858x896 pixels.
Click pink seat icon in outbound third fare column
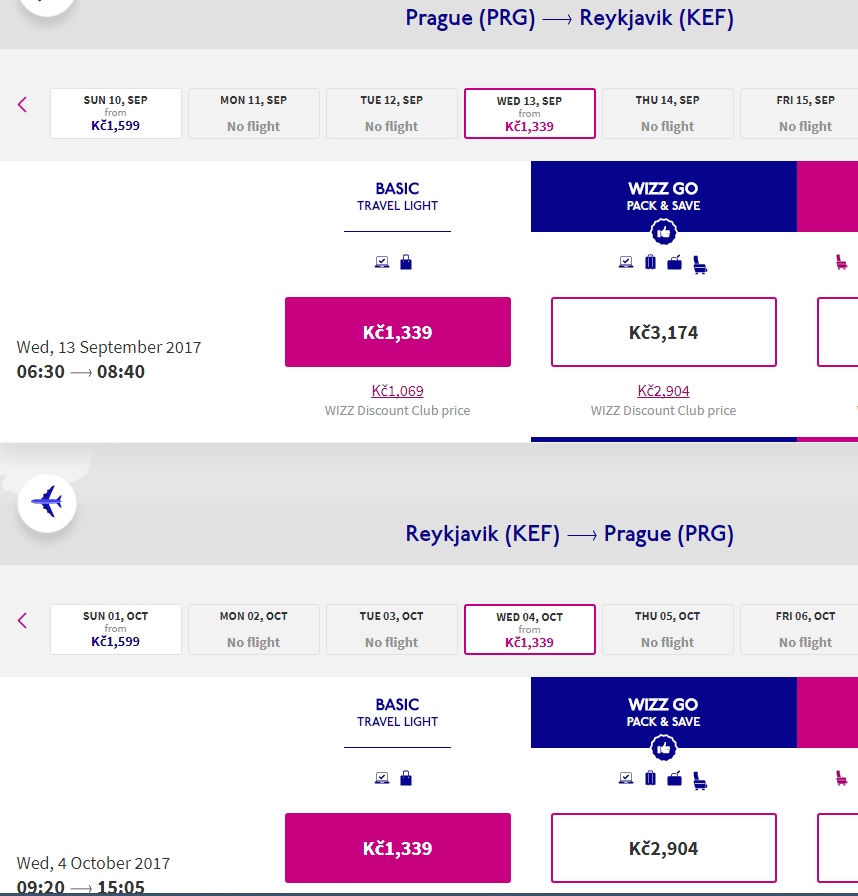[841, 262]
